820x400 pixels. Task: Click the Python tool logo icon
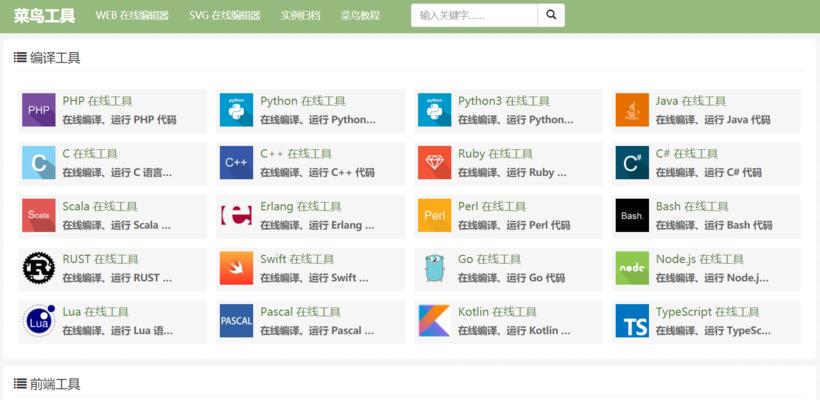point(236,110)
